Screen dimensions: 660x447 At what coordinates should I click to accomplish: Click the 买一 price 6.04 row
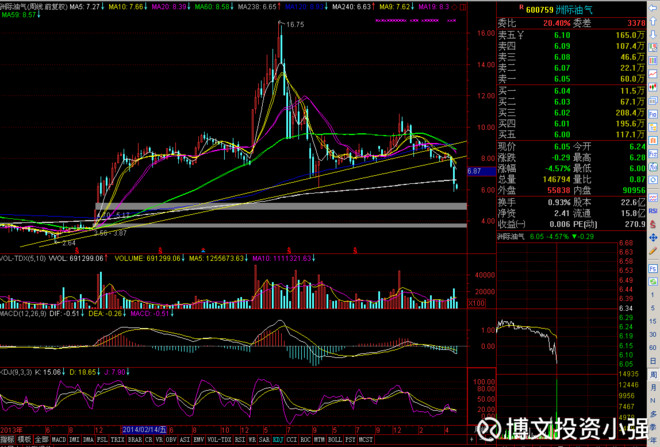(x=571, y=90)
